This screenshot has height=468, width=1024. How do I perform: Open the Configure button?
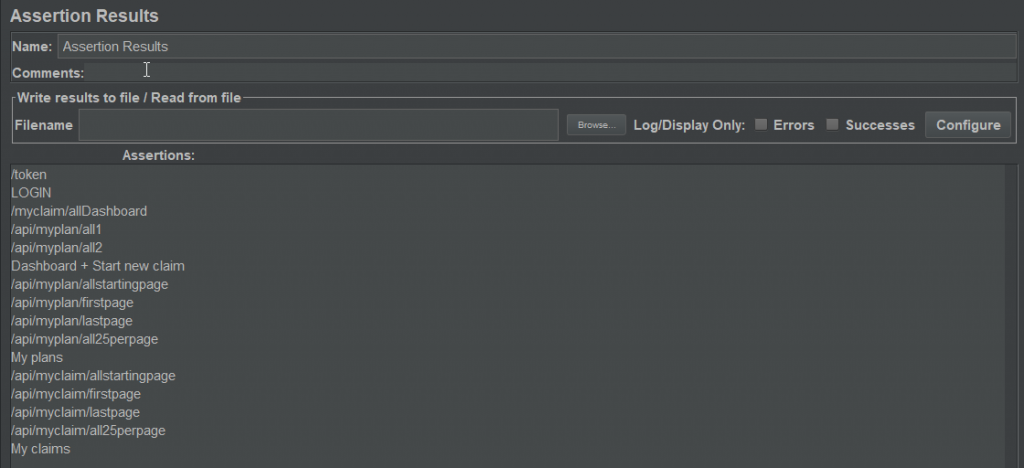pyautogui.click(x=968, y=125)
